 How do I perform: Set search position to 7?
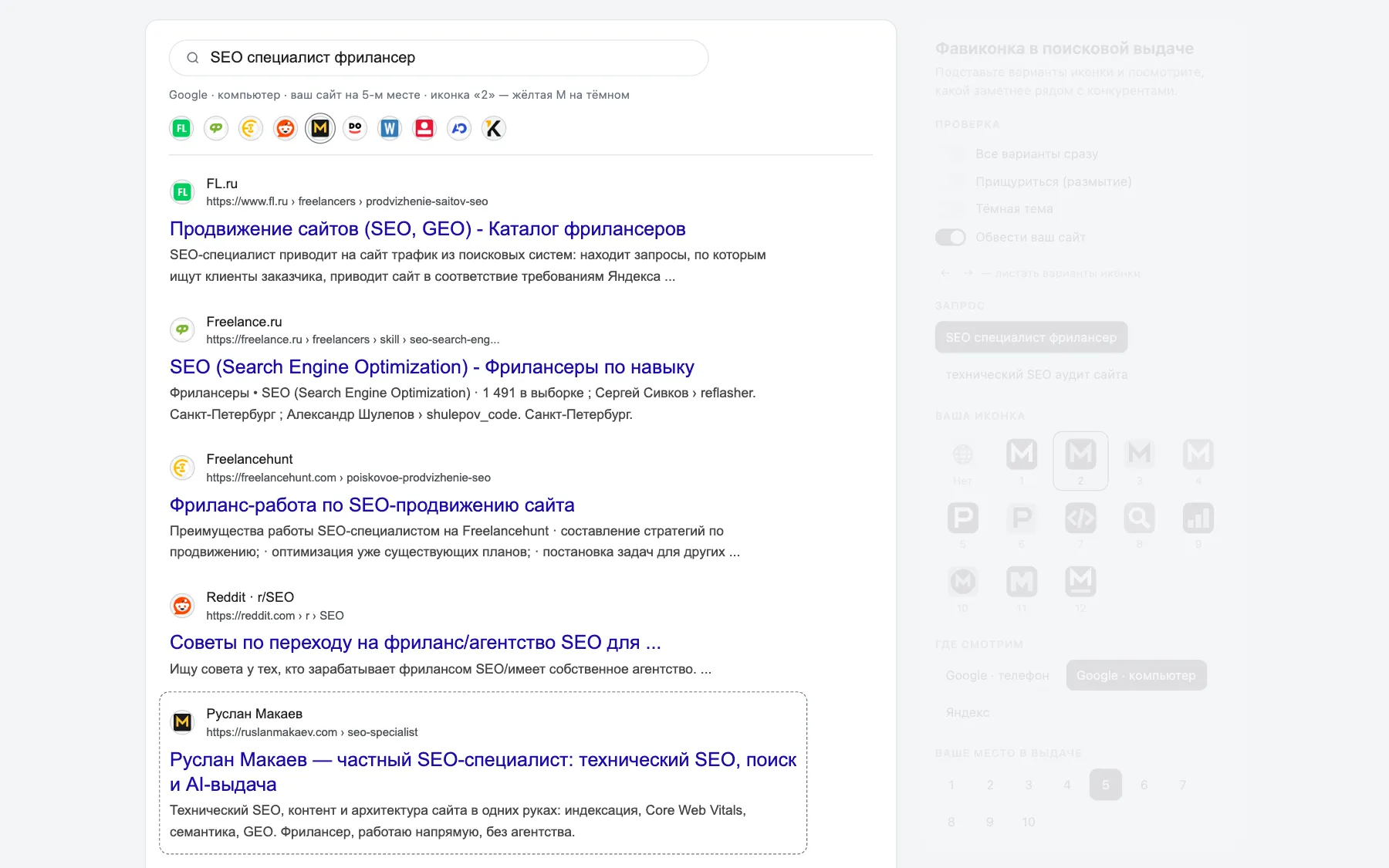1182,785
